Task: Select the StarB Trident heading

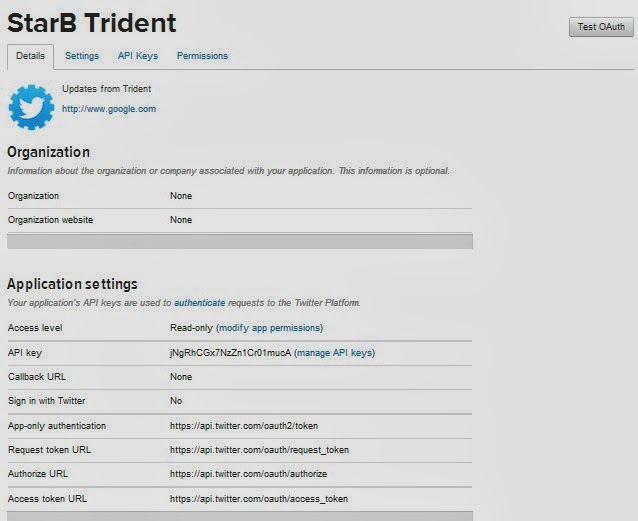Action: click(x=92, y=23)
